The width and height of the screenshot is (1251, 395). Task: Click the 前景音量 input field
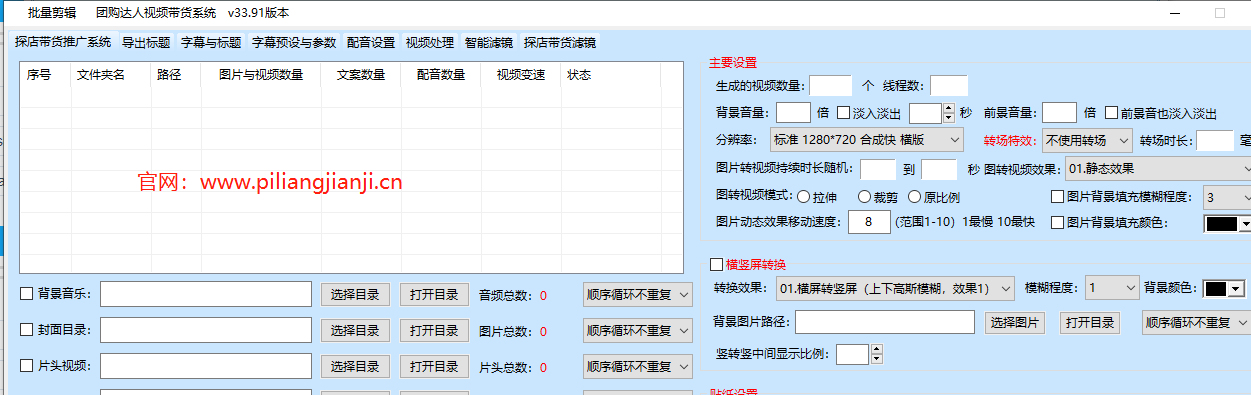(1059, 113)
